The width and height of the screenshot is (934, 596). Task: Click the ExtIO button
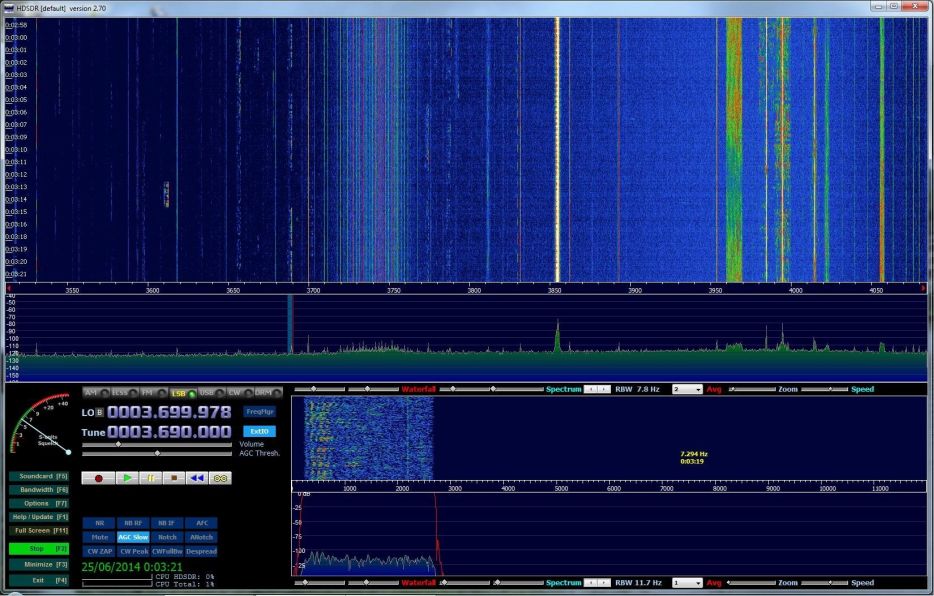[259, 431]
